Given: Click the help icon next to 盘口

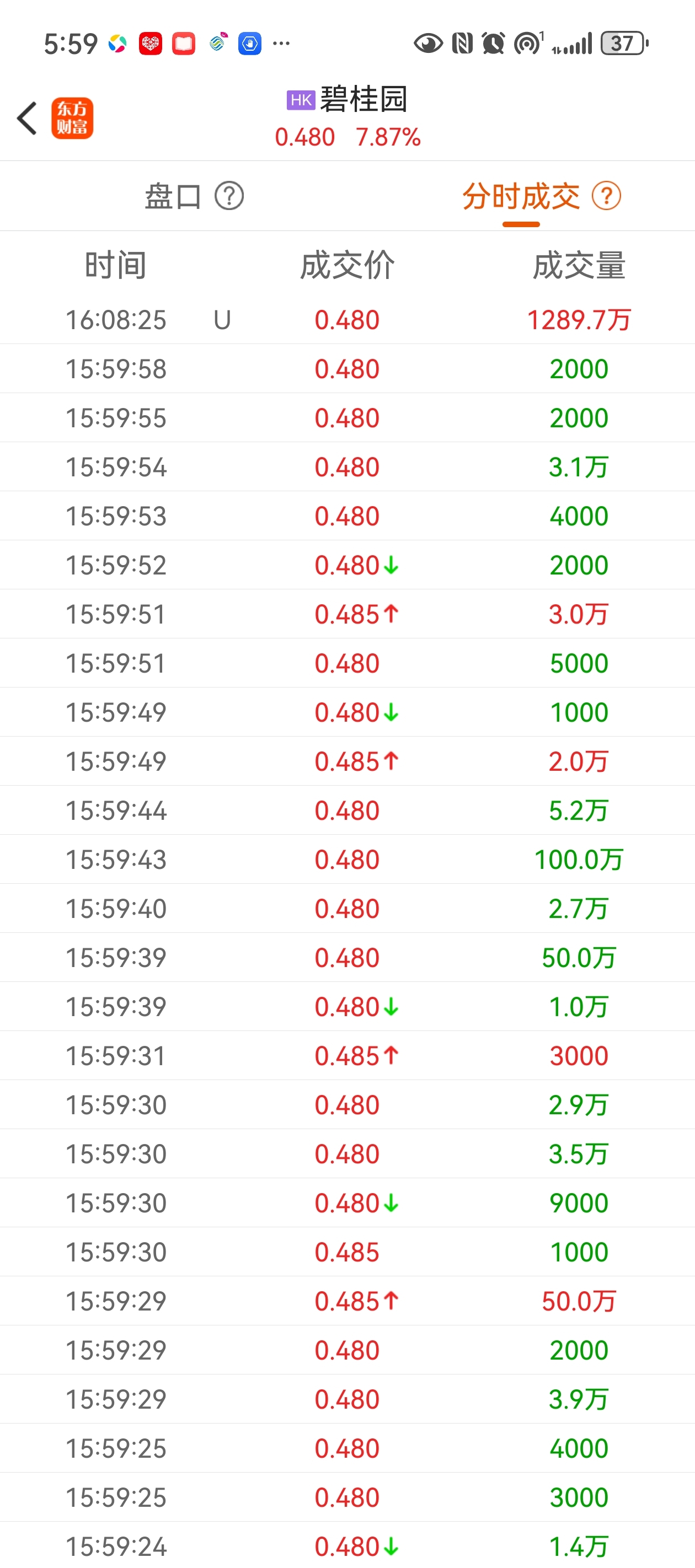Looking at the screenshot, I should click(x=229, y=196).
